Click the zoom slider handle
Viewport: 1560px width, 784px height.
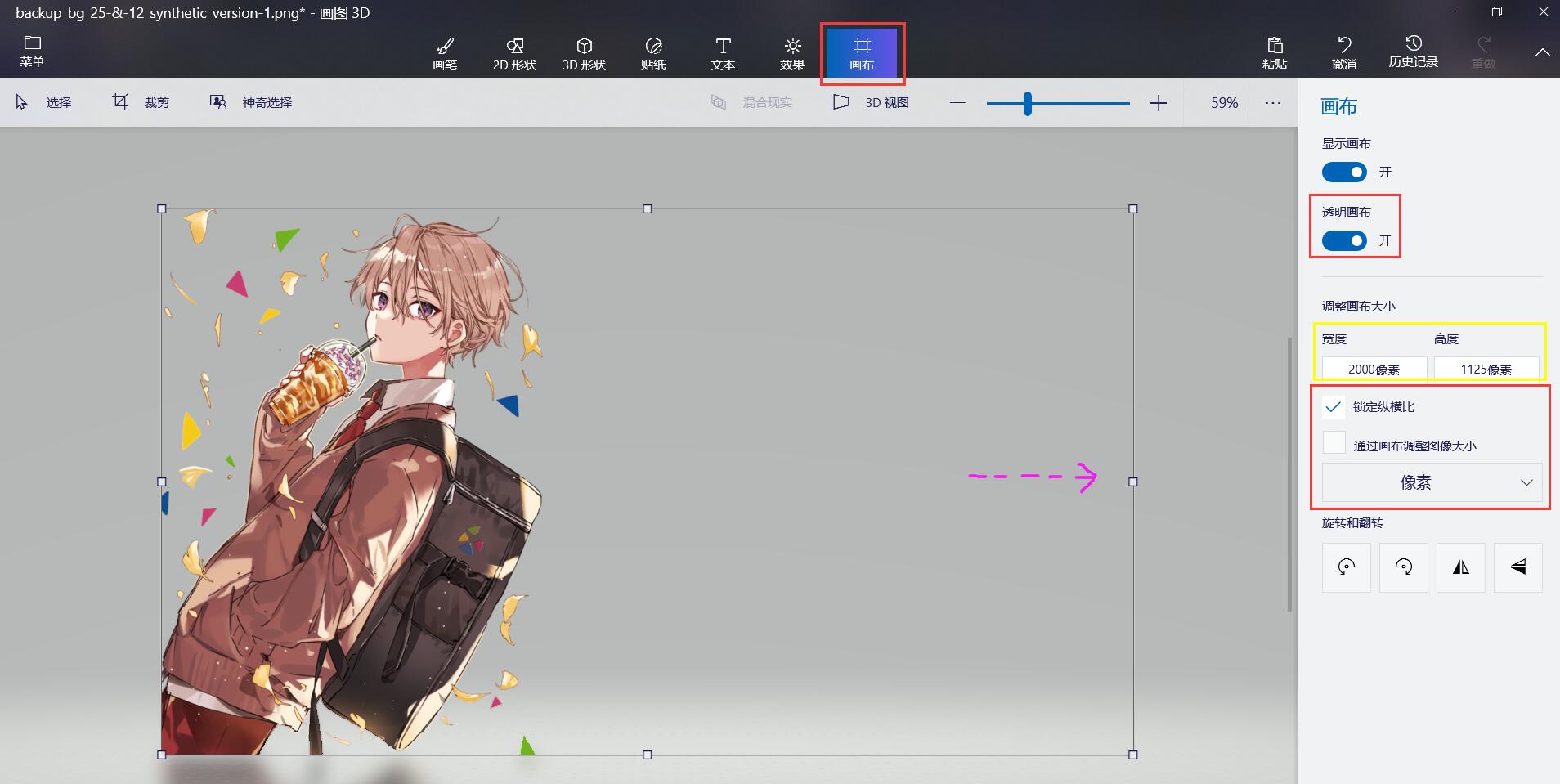[1028, 103]
